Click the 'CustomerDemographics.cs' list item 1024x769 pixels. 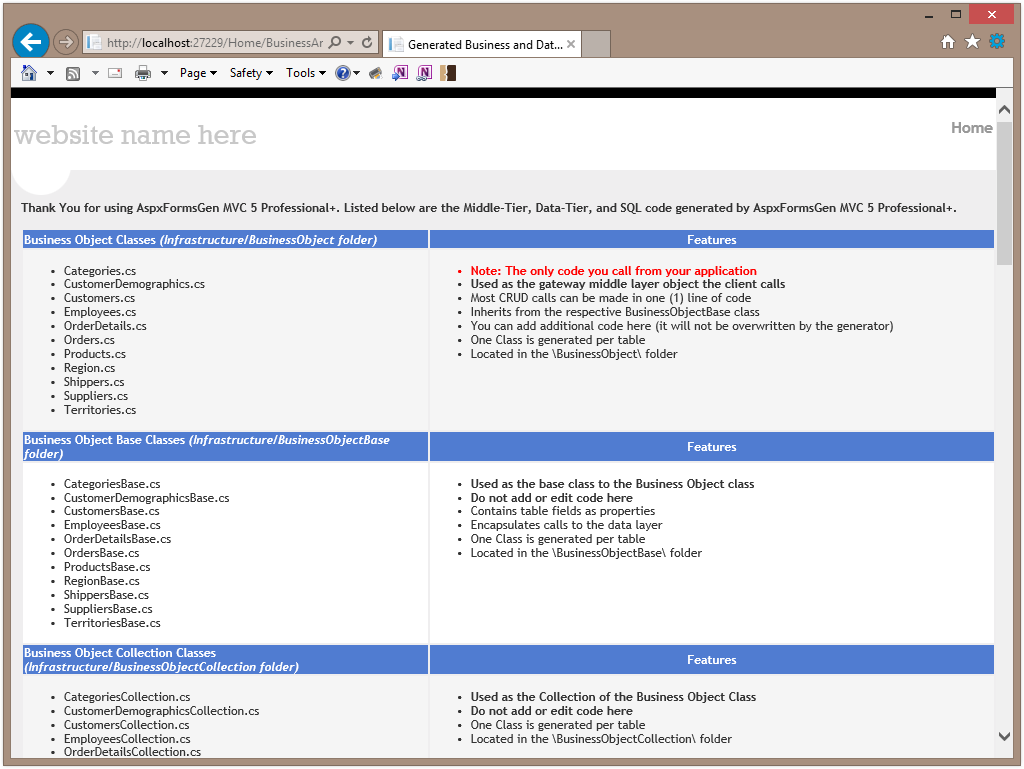point(135,284)
